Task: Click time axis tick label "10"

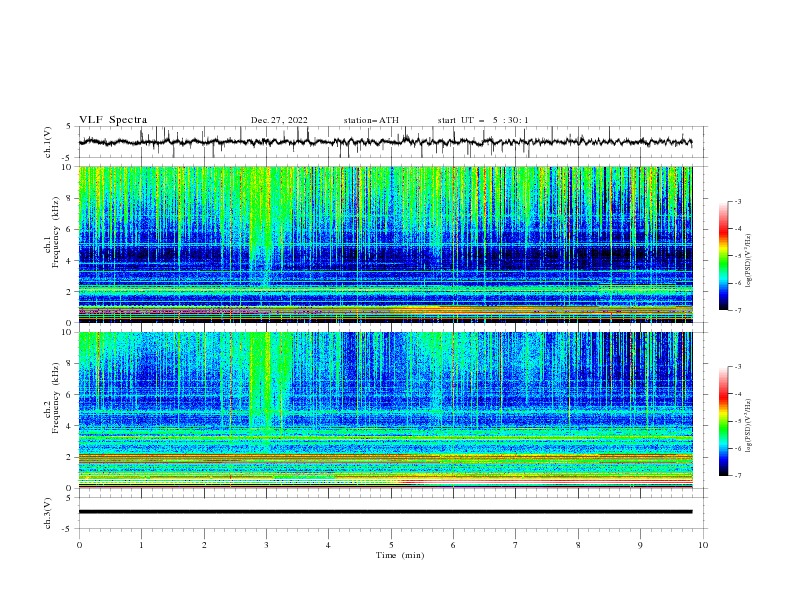Action: [703, 545]
